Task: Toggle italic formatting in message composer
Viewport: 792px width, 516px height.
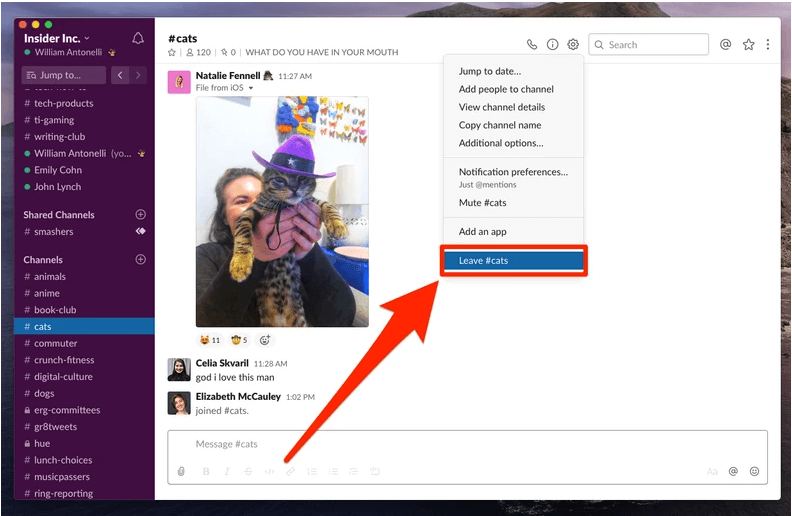Action: (227, 471)
